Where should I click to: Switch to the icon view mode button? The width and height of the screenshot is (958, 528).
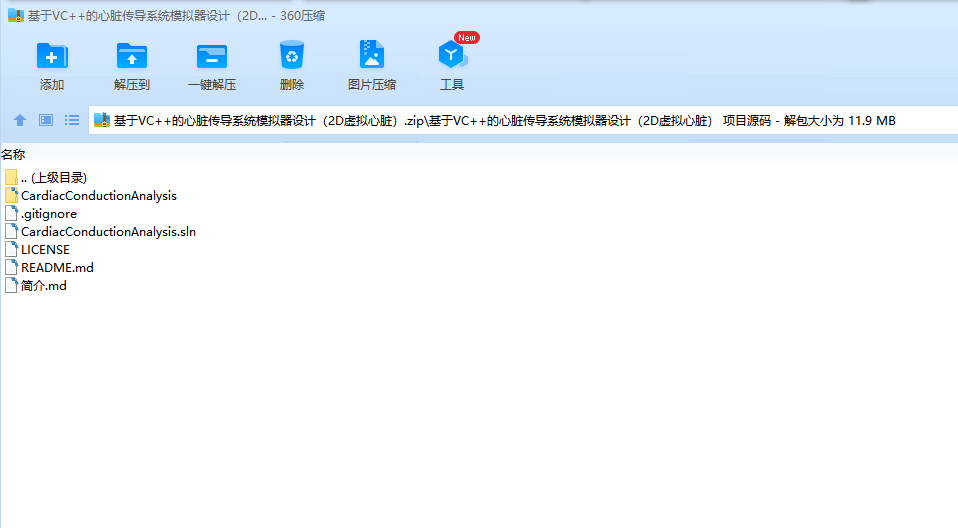[x=46, y=120]
